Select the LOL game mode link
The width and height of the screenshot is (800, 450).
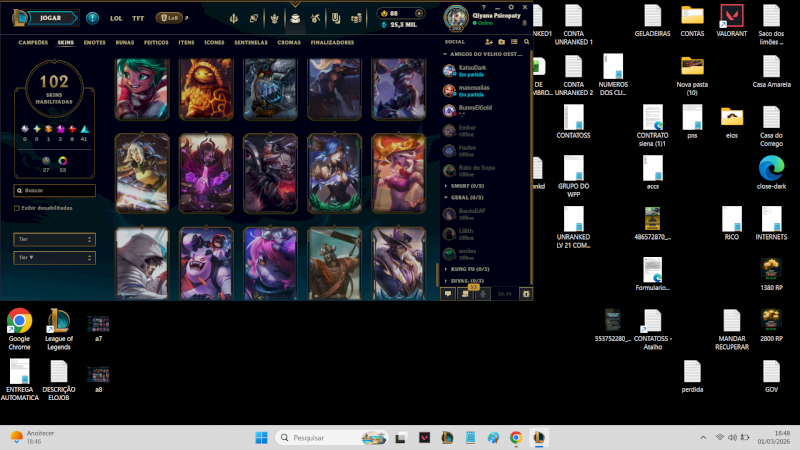pos(116,18)
